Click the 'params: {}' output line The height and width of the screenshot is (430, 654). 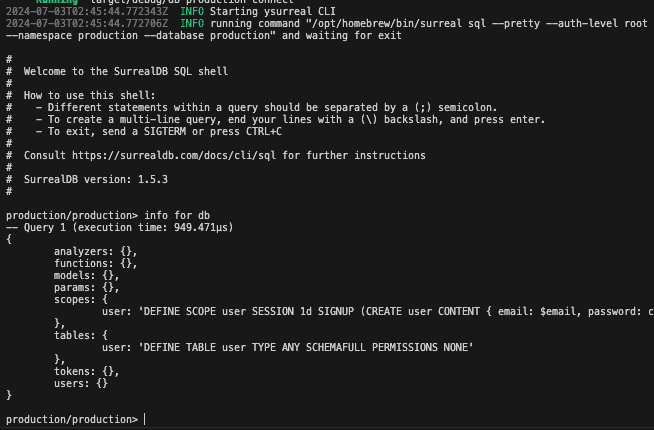(86, 287)
